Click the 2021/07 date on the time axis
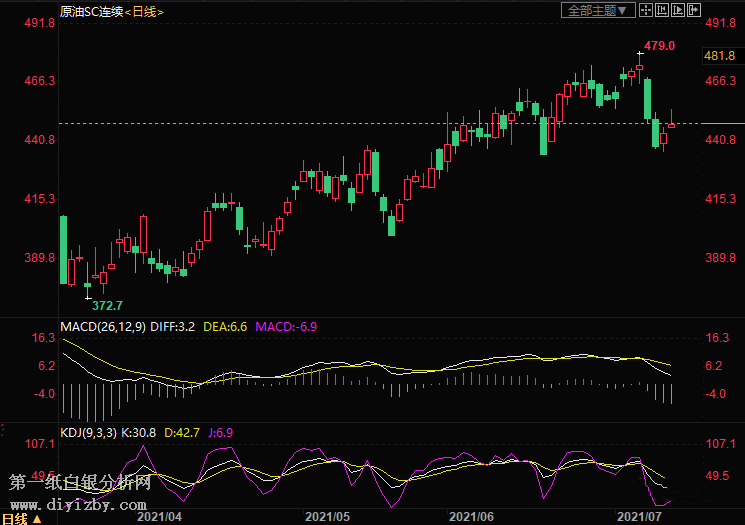This screenshot has height=525, width=745. (x=641, y=517)
